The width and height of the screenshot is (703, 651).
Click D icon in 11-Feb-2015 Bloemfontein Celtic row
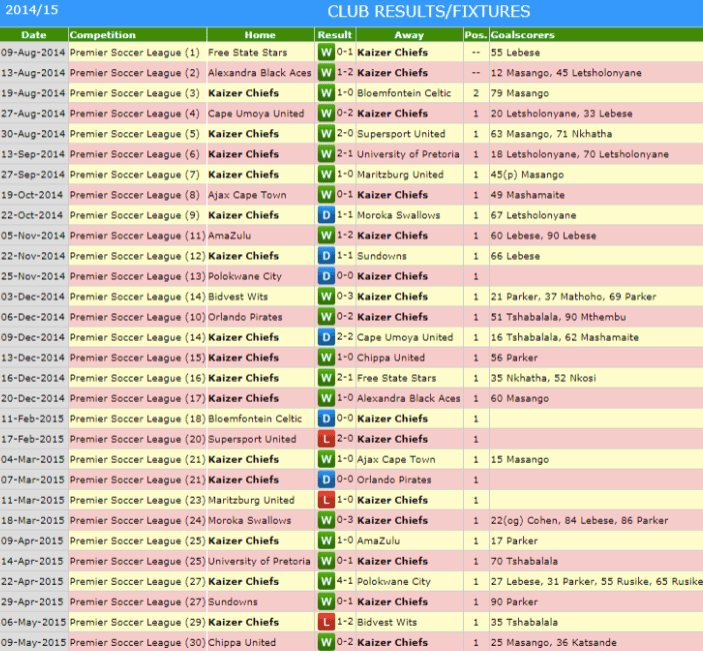tap(326, 419)
